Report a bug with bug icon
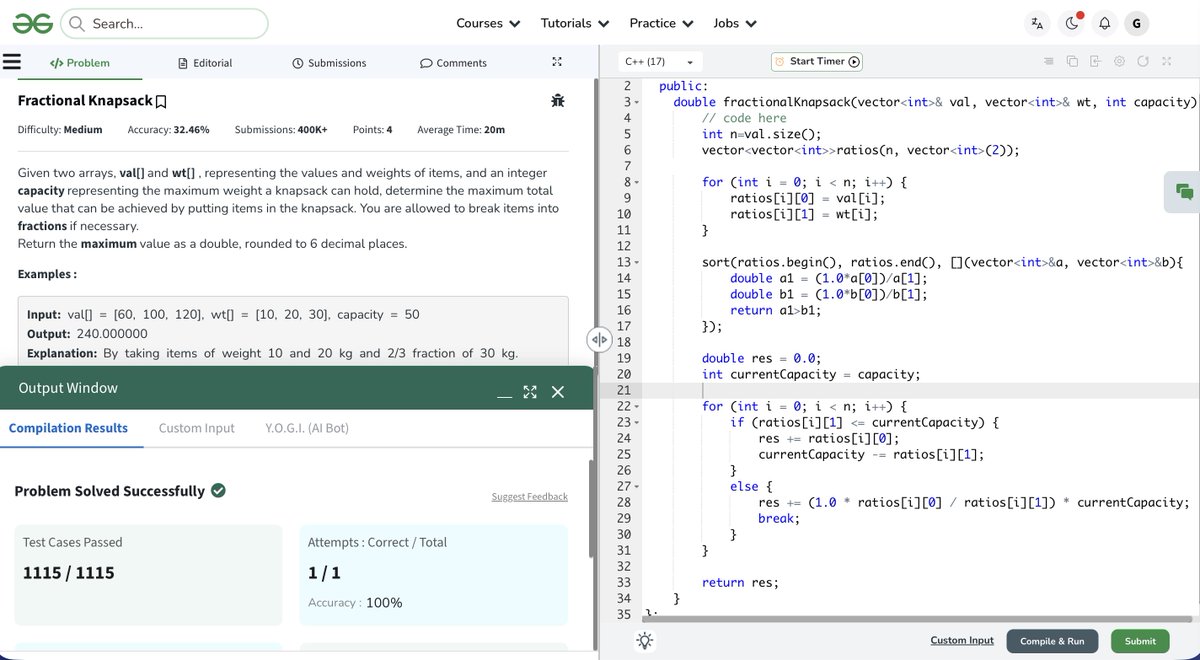Screen dimensions: 1200x660 point(557,100)
